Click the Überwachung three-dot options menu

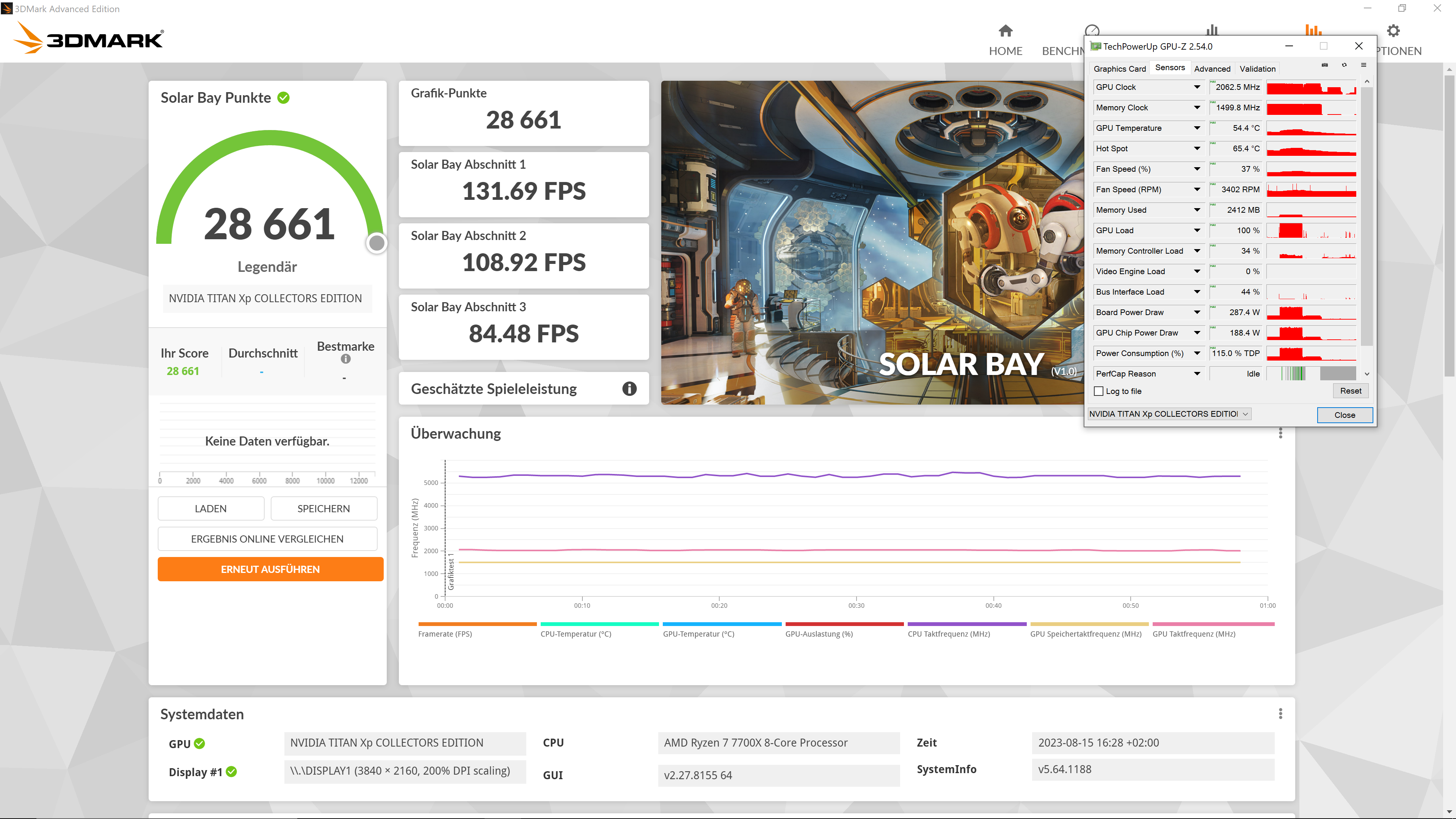click(1281, 433)
